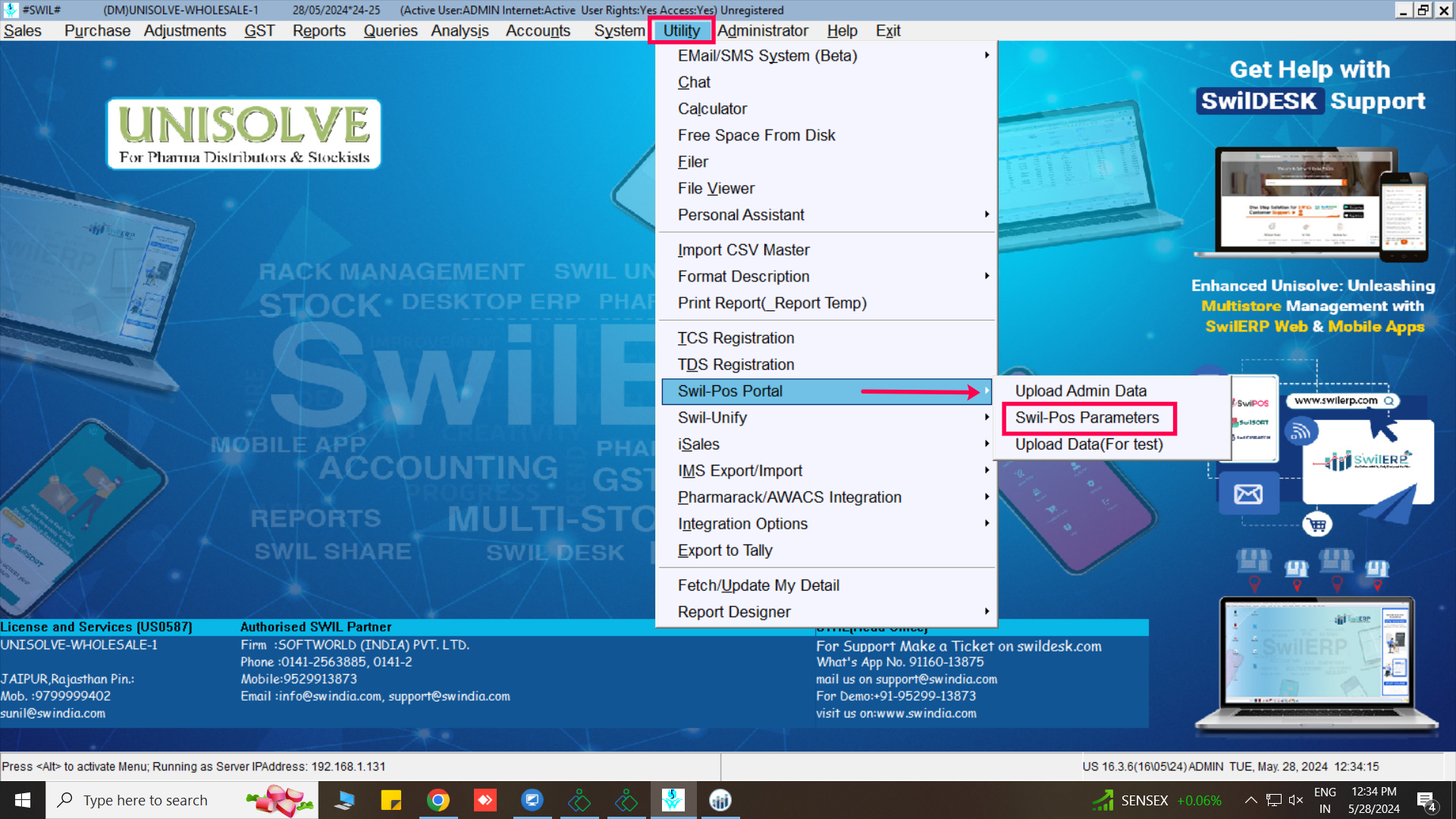Expand the Swil-Unify submenu
The height and width of the screenshot is (819, 1456).
click(x=827, y=417)
